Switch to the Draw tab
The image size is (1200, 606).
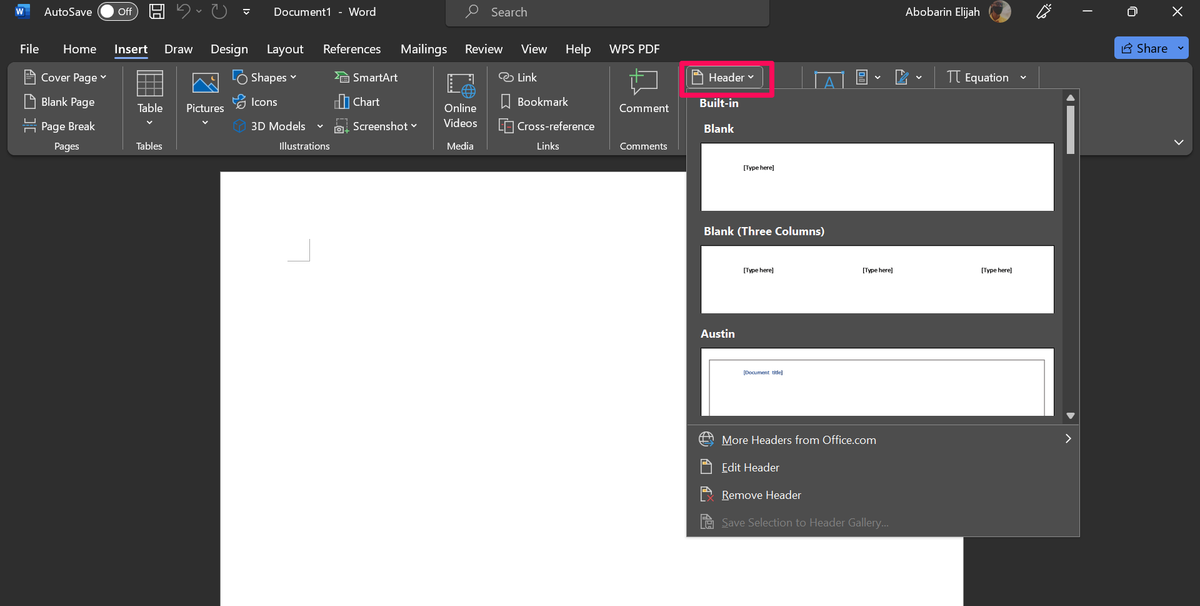click(x=178, y=49)
